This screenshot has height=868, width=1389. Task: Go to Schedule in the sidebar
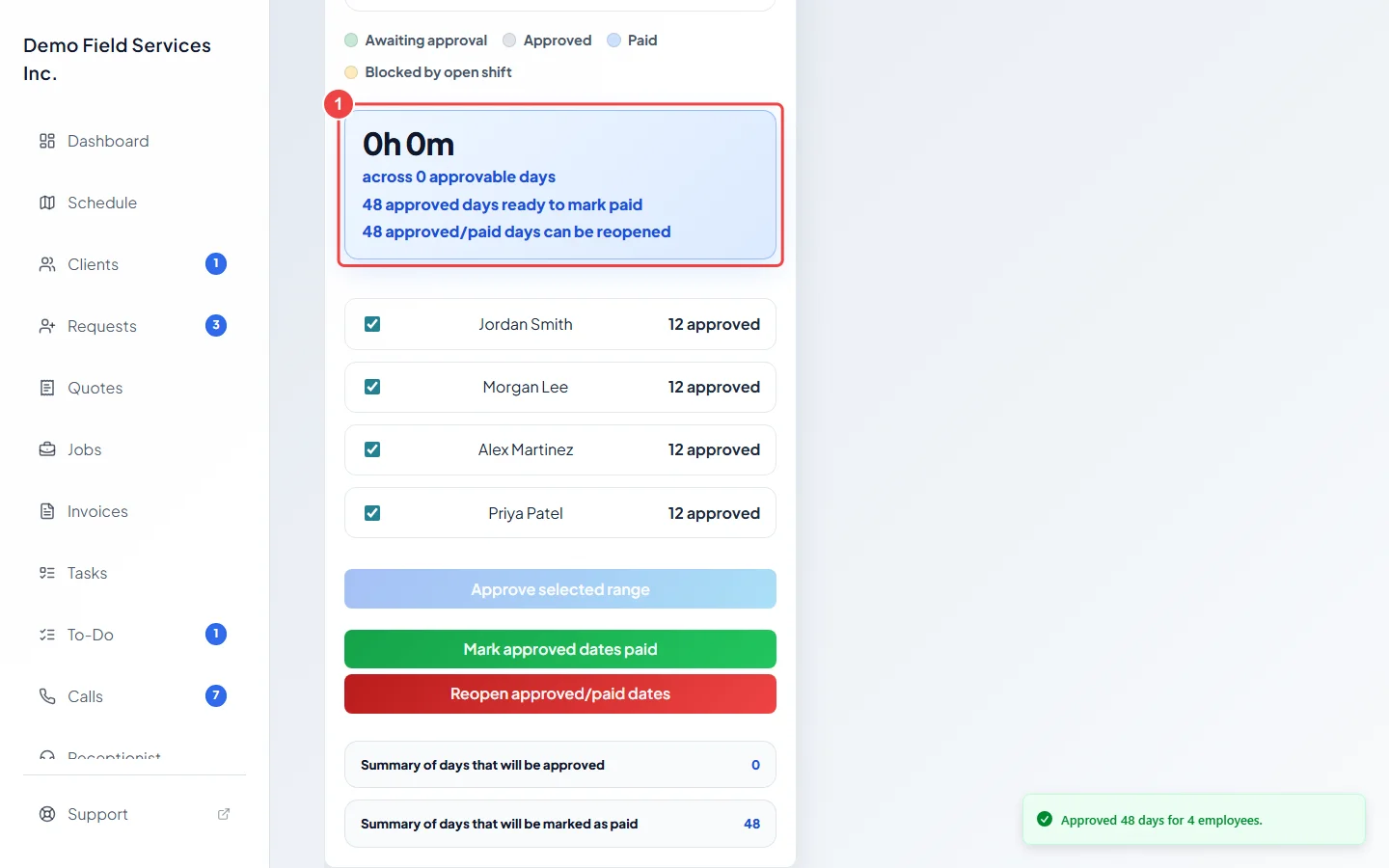coord(135,203)
